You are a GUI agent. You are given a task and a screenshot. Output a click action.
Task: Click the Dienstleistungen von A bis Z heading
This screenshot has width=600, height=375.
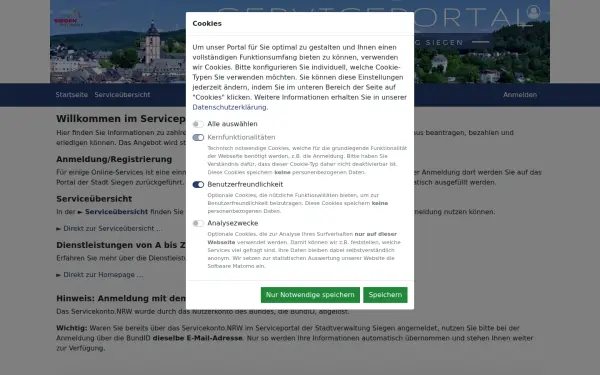[121, 245]
